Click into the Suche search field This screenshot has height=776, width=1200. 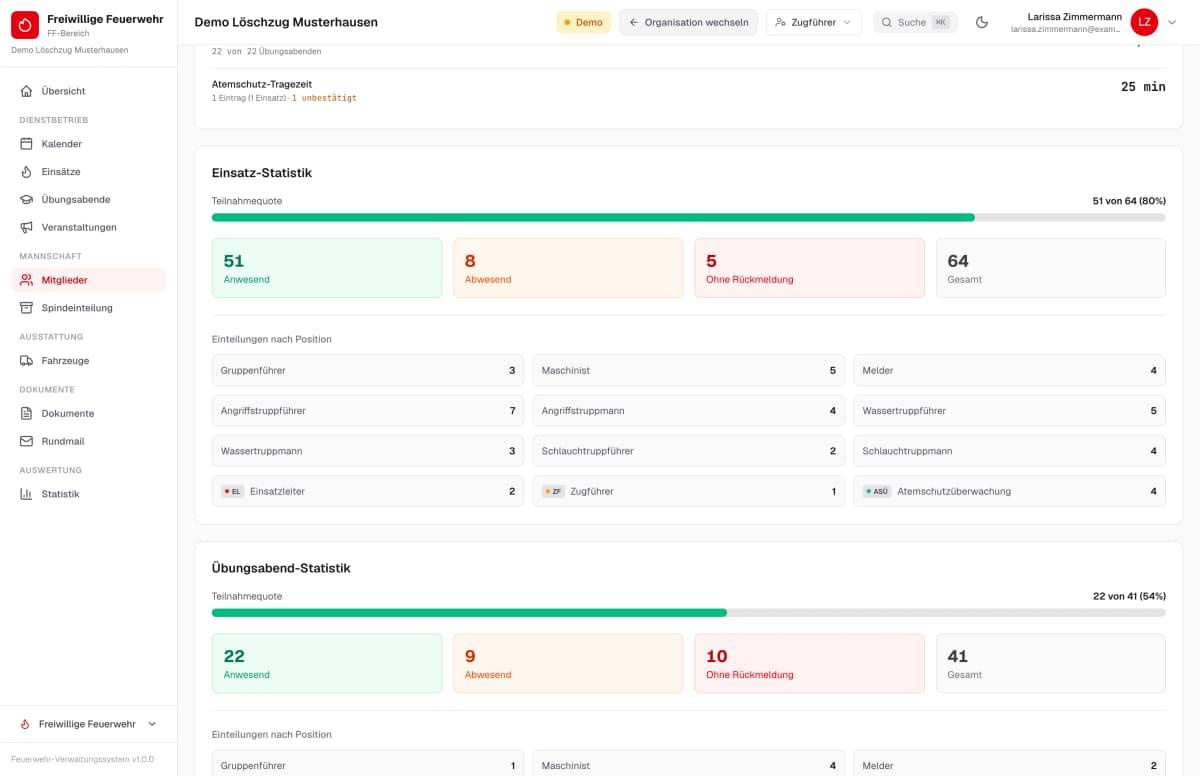pos(915,22)
